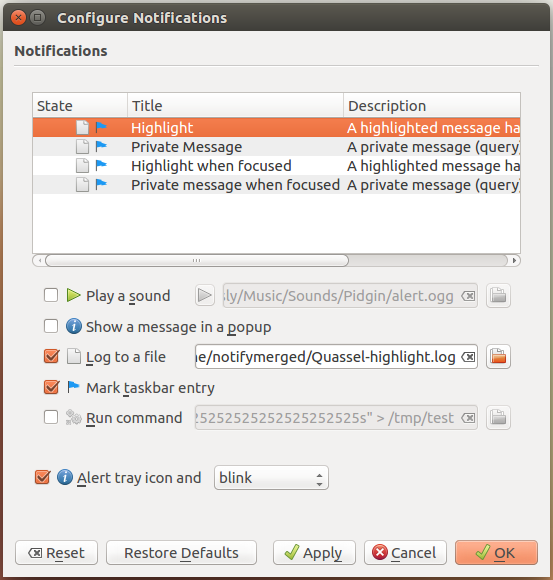The height and width of the screenshot is (580, 553).
Task: Click the blue flag icon in the Highlight row
Action: tap(101, 127)
